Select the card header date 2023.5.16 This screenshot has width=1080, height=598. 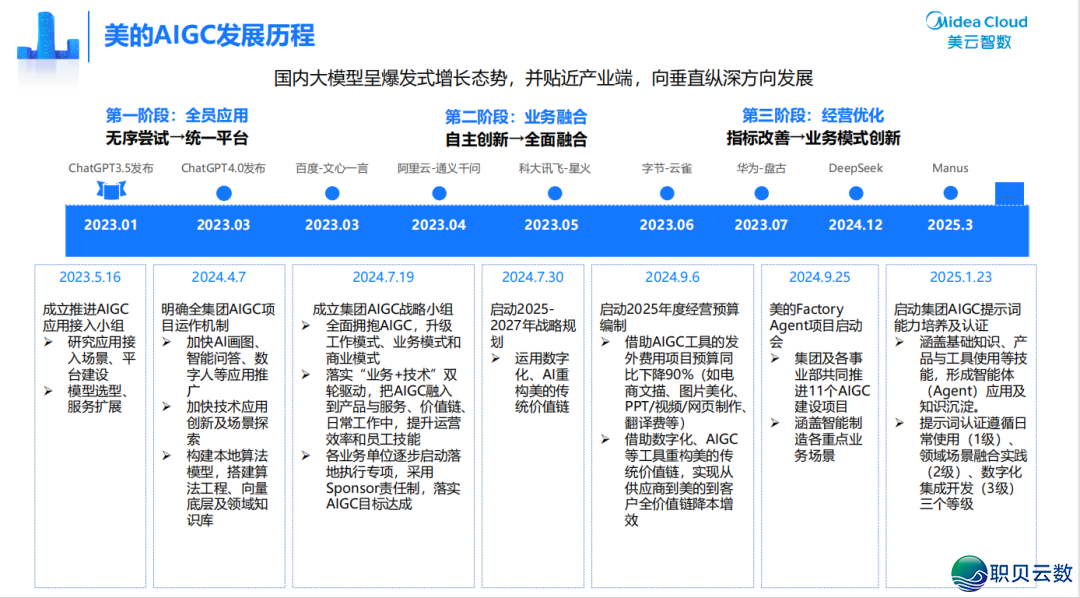[90, 278]
